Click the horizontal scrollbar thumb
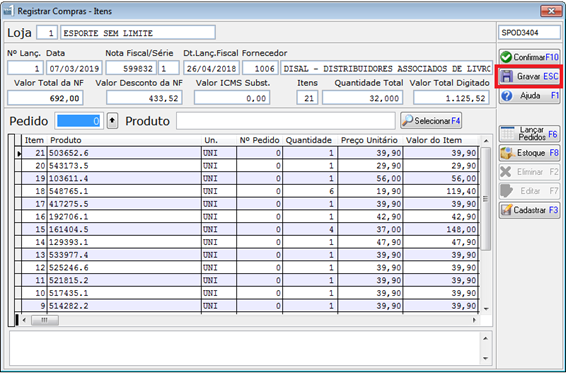This screenshot has width=566, height=373. (45, 320)
